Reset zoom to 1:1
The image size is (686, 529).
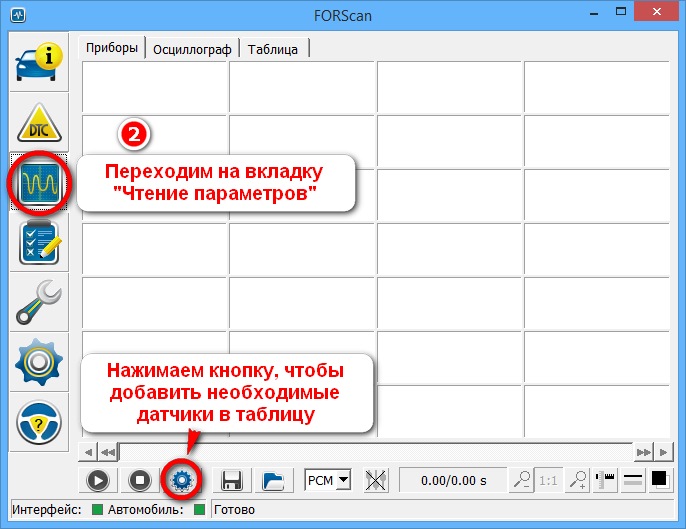pyautogui.click(x=548, y=480)
